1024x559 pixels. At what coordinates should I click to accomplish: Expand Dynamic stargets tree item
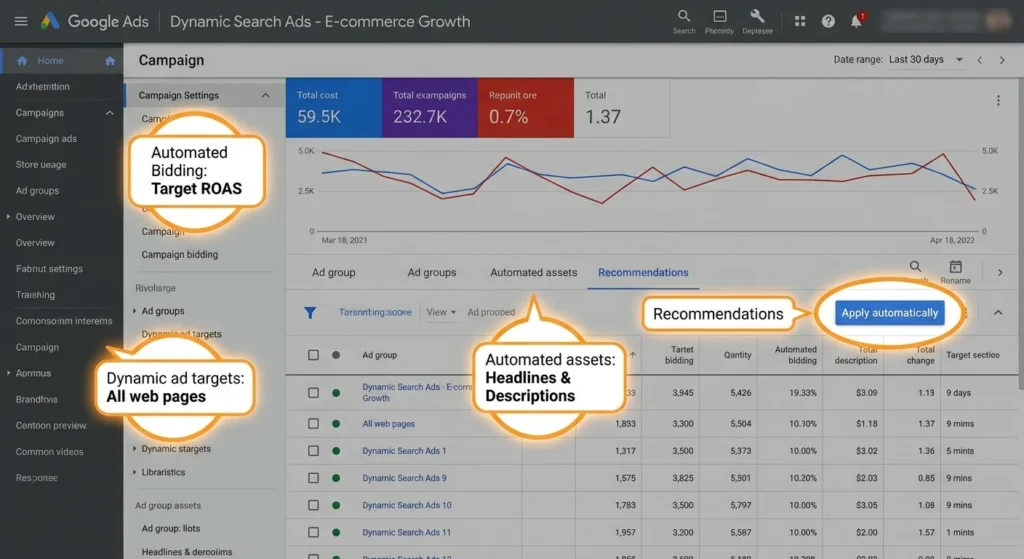[x=135, y=449]
